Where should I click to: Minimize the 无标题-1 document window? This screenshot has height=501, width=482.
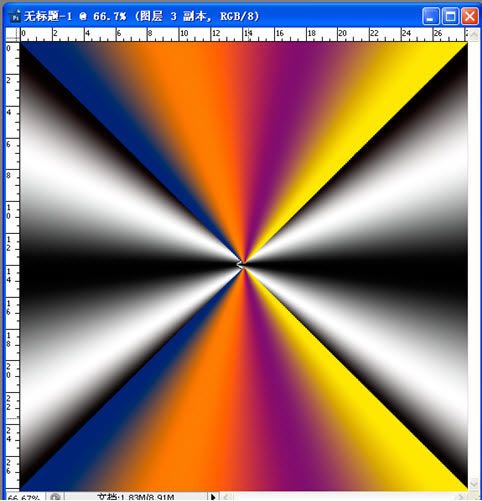[x=430, y=16]
